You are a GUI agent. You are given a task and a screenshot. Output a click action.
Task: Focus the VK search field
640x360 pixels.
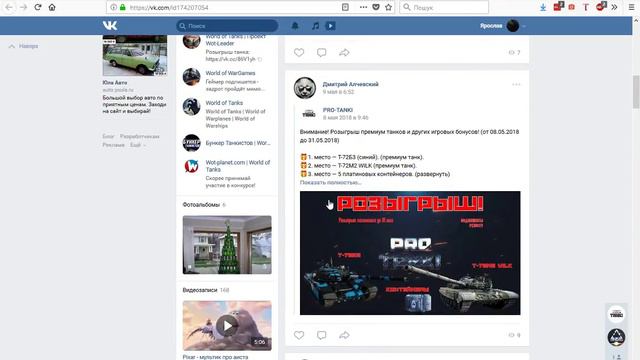[227, 26]
